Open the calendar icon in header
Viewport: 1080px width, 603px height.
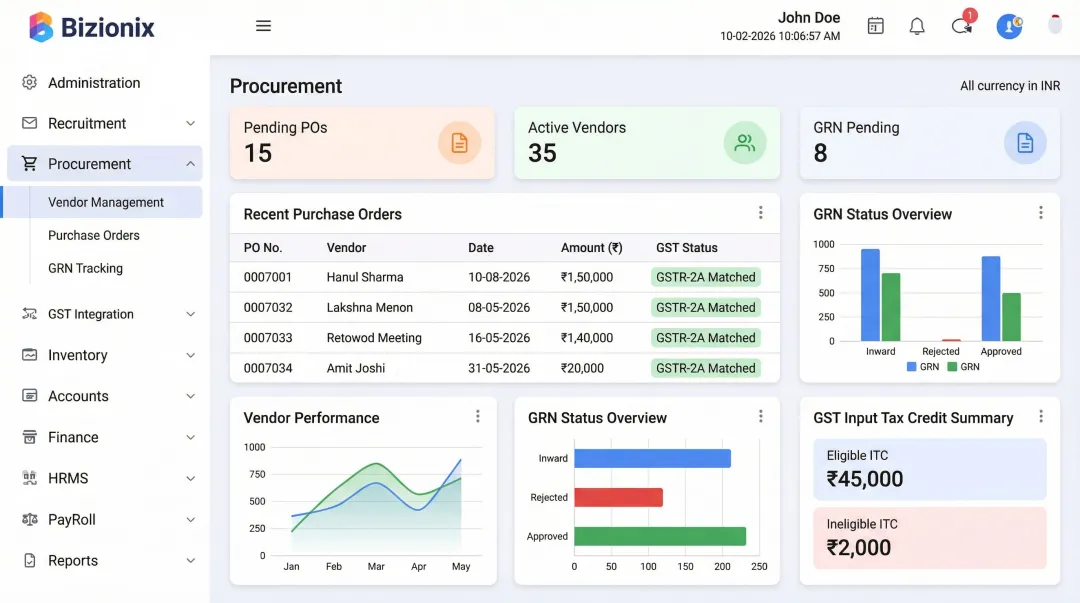(875, 26)
